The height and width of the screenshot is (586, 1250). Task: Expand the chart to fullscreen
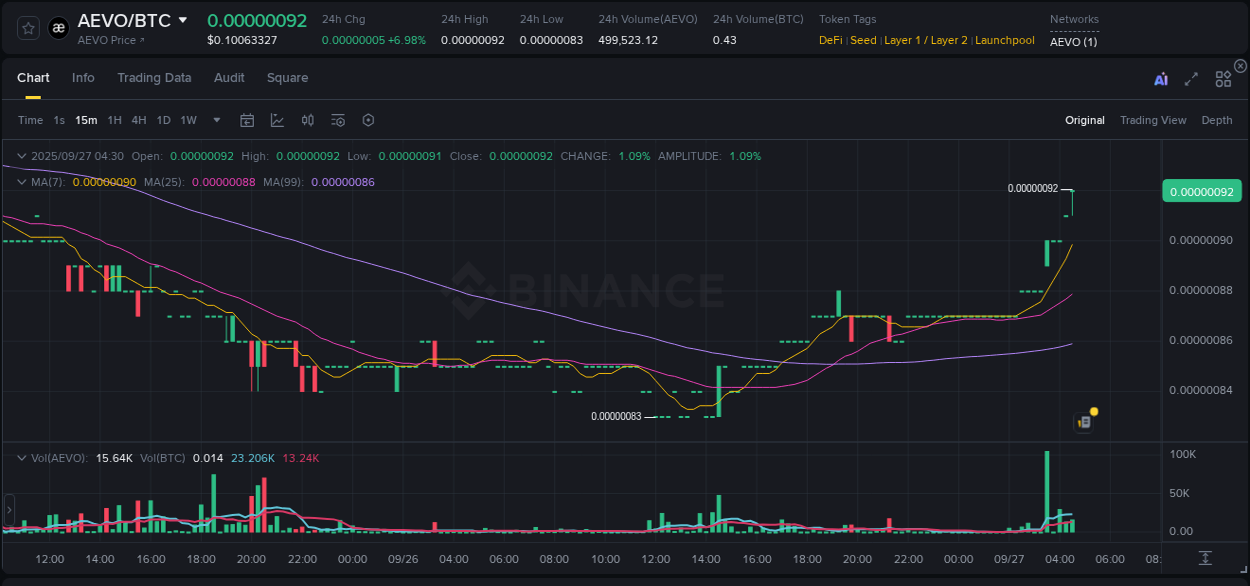[1190, 79]
